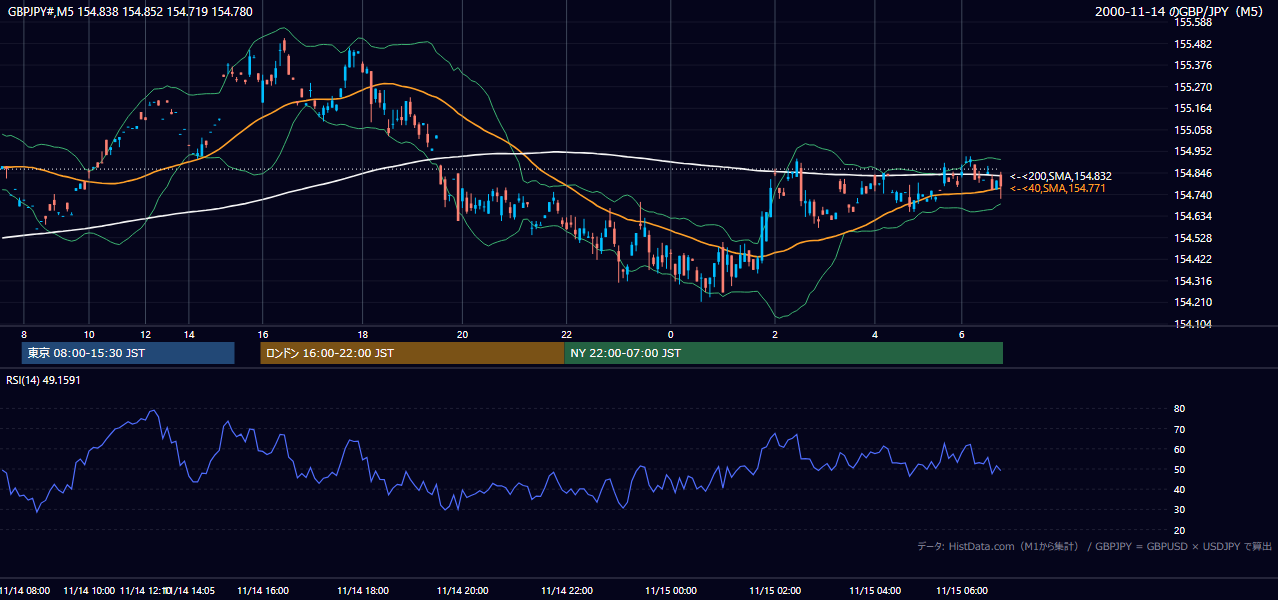The image size is (1278, 600).
Task: Click the 11/14 16:00 bottom time label
Action: point(263,591)
